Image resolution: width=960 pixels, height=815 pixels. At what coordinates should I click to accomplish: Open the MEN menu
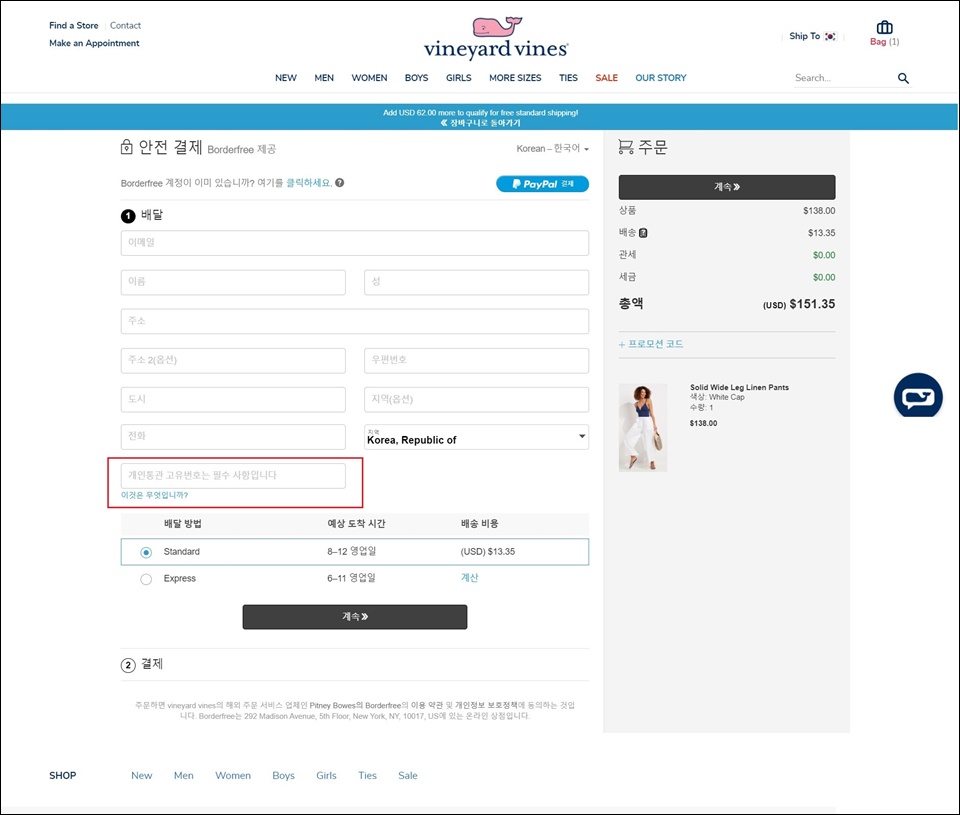324,78
